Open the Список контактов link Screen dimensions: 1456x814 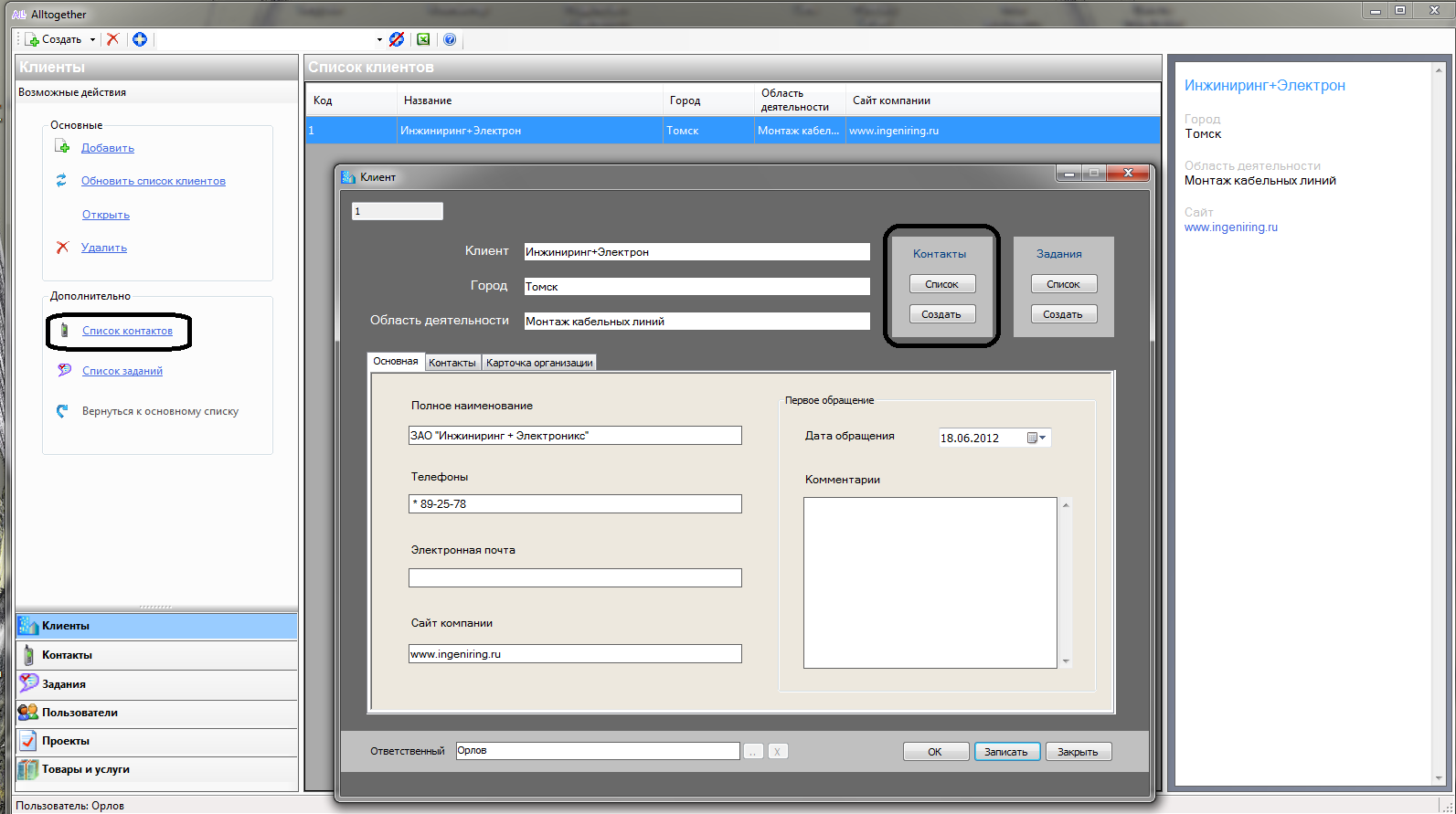[127, 331]
